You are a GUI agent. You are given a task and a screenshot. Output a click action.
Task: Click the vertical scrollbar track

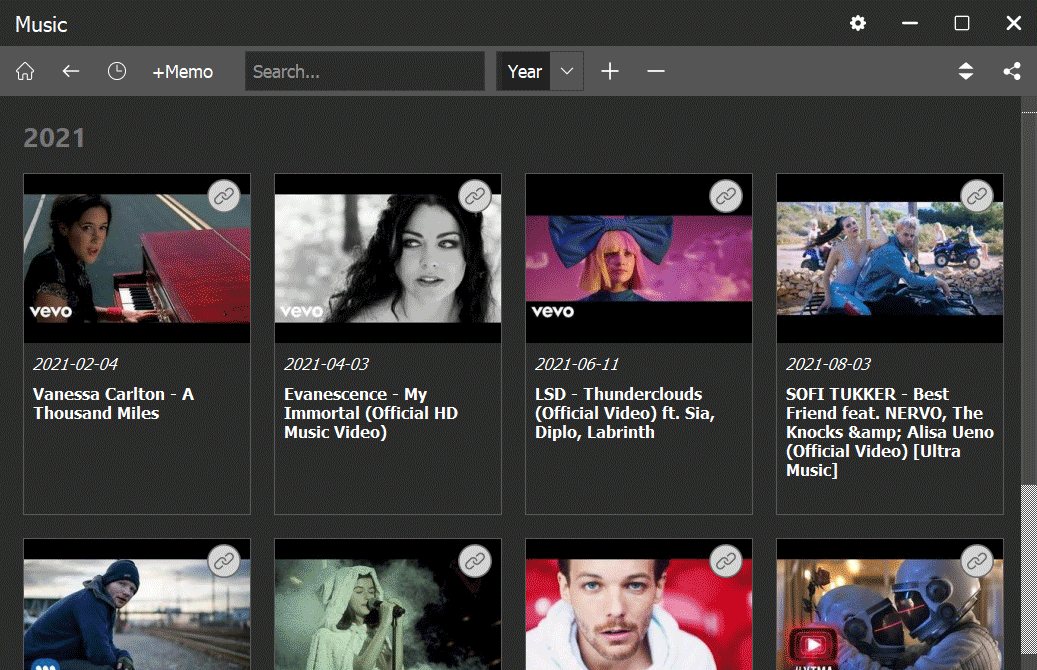(1028, 400)
